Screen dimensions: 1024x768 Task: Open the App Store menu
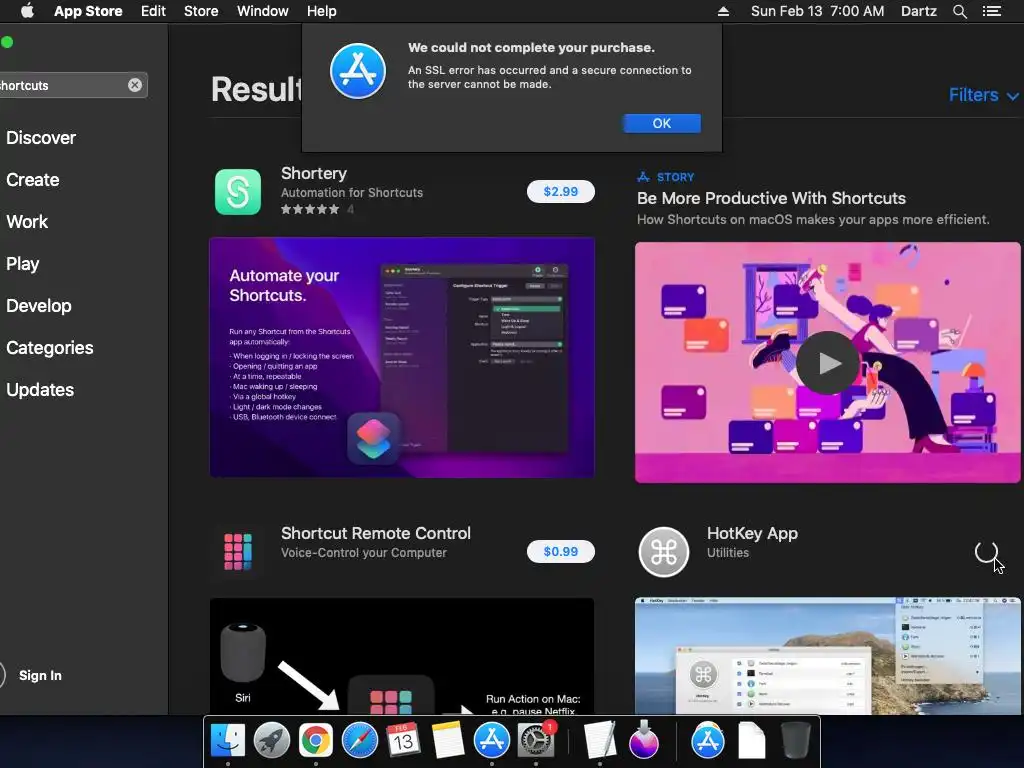[x=88, y=11]
